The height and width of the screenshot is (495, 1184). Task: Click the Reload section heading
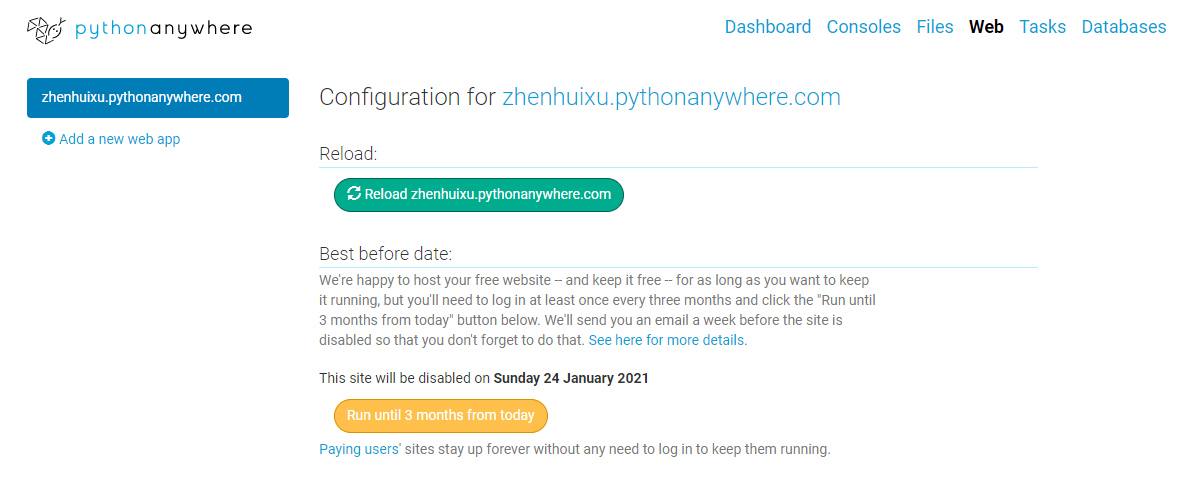pos(348,154)
